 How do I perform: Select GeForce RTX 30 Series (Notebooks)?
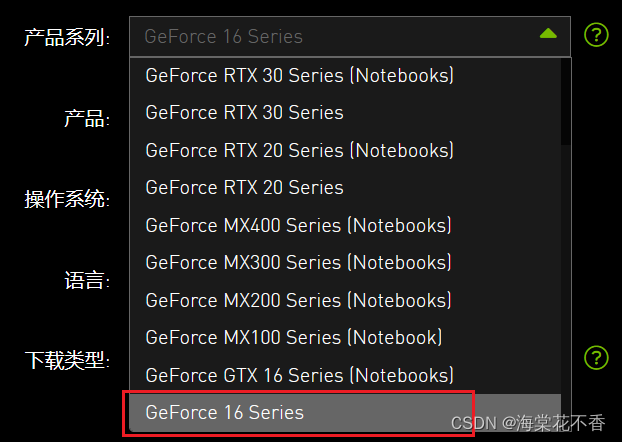coord(300,75)
